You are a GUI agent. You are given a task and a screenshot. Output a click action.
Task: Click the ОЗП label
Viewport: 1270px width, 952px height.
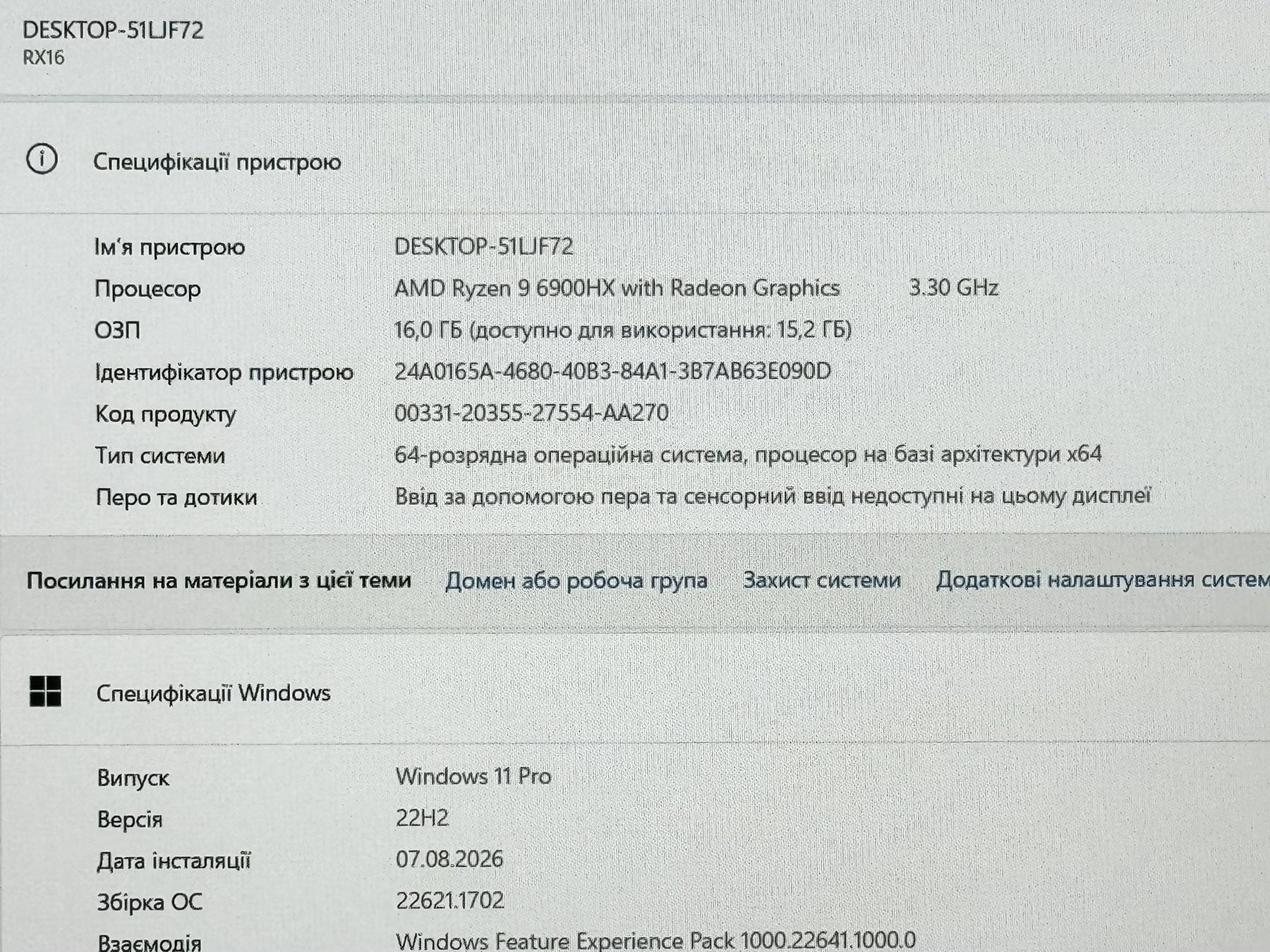(x=117, y=330)
